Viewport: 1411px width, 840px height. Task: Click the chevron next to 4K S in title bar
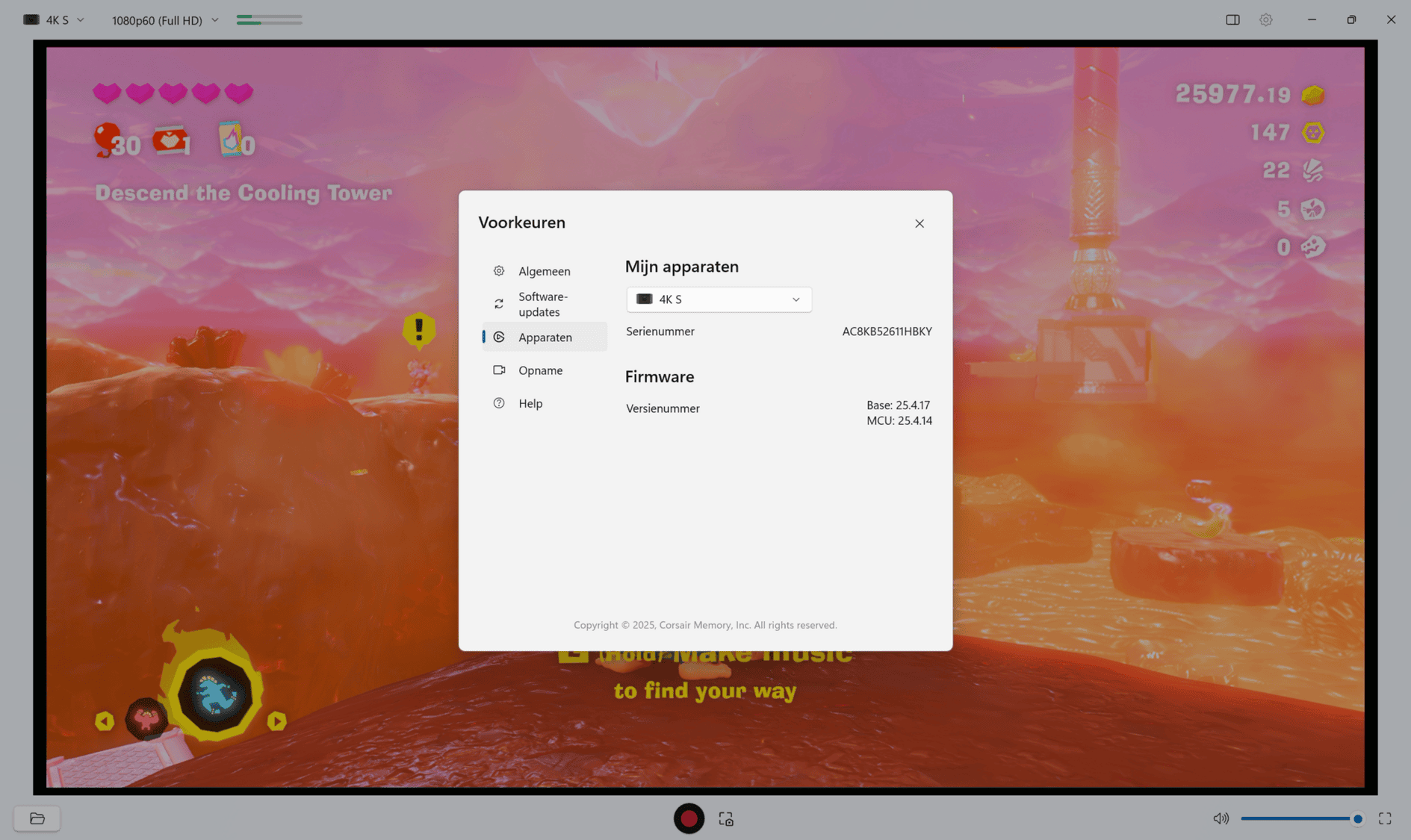(81, 20)
